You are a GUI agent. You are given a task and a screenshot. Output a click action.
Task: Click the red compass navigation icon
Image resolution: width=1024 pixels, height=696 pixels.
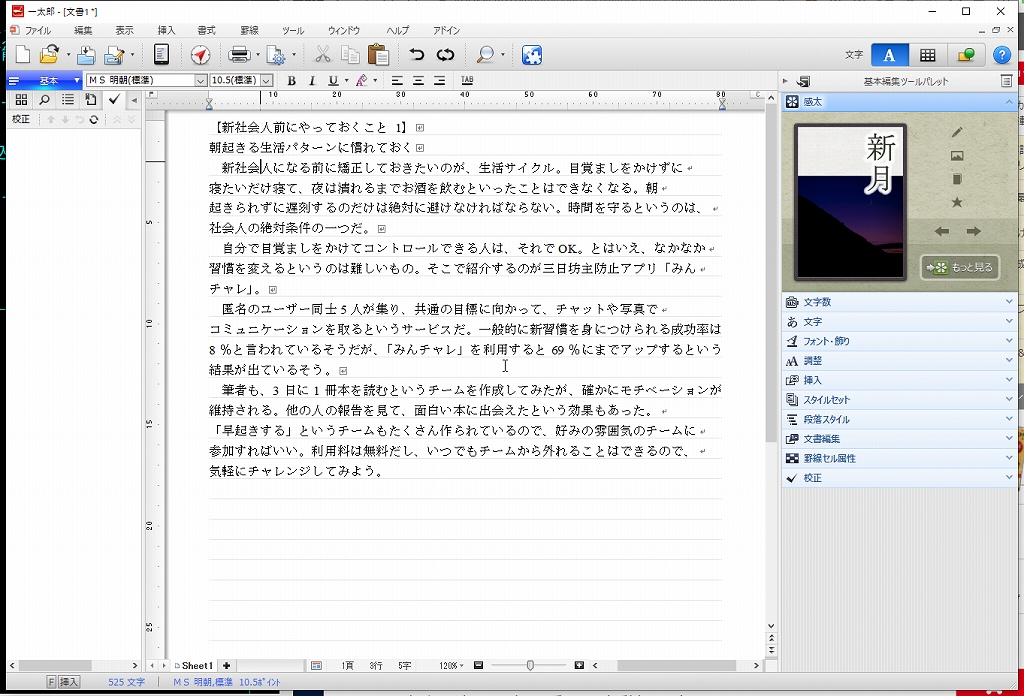point(200,55)
